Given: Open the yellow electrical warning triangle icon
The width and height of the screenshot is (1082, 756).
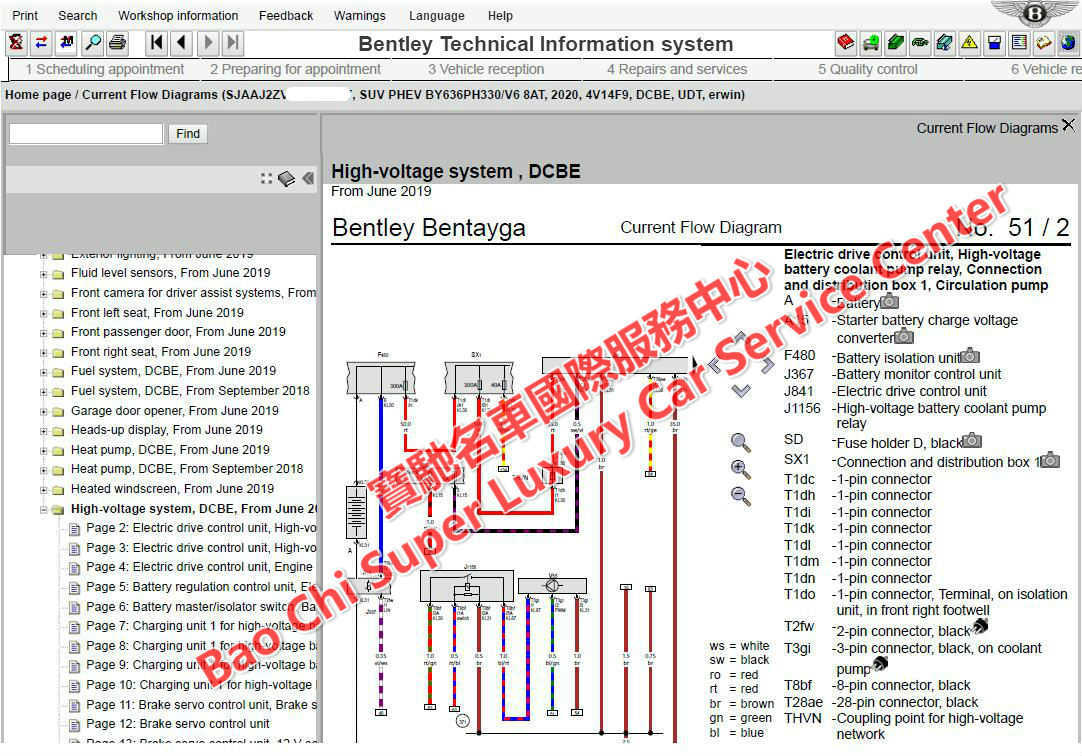Looking at the screenshot, I should pyautogui.click(x=970, y=43).
